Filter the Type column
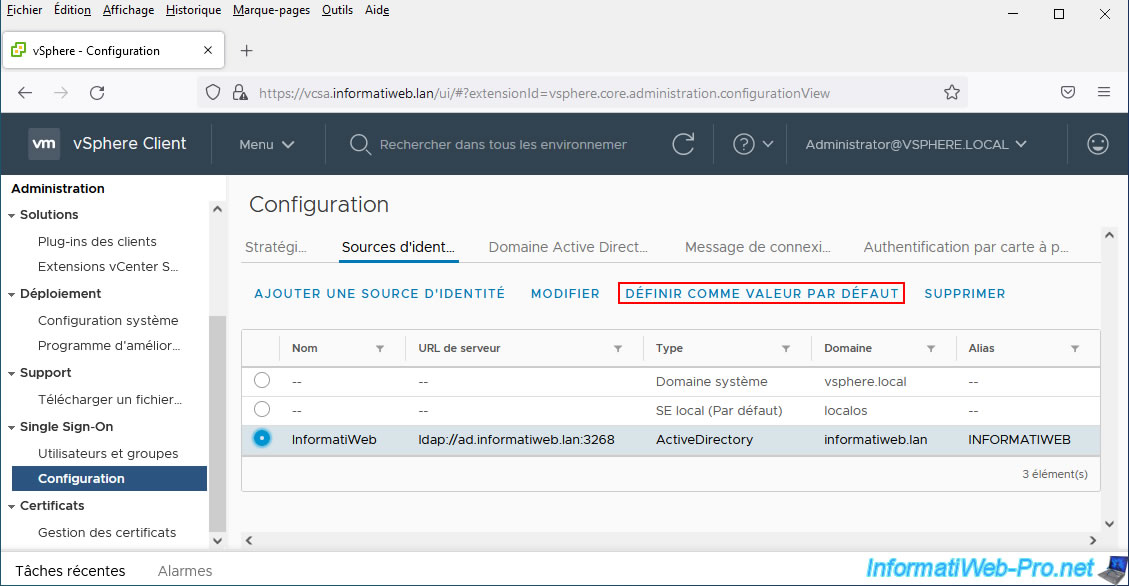1129x586 pixels. click(786, 348)
